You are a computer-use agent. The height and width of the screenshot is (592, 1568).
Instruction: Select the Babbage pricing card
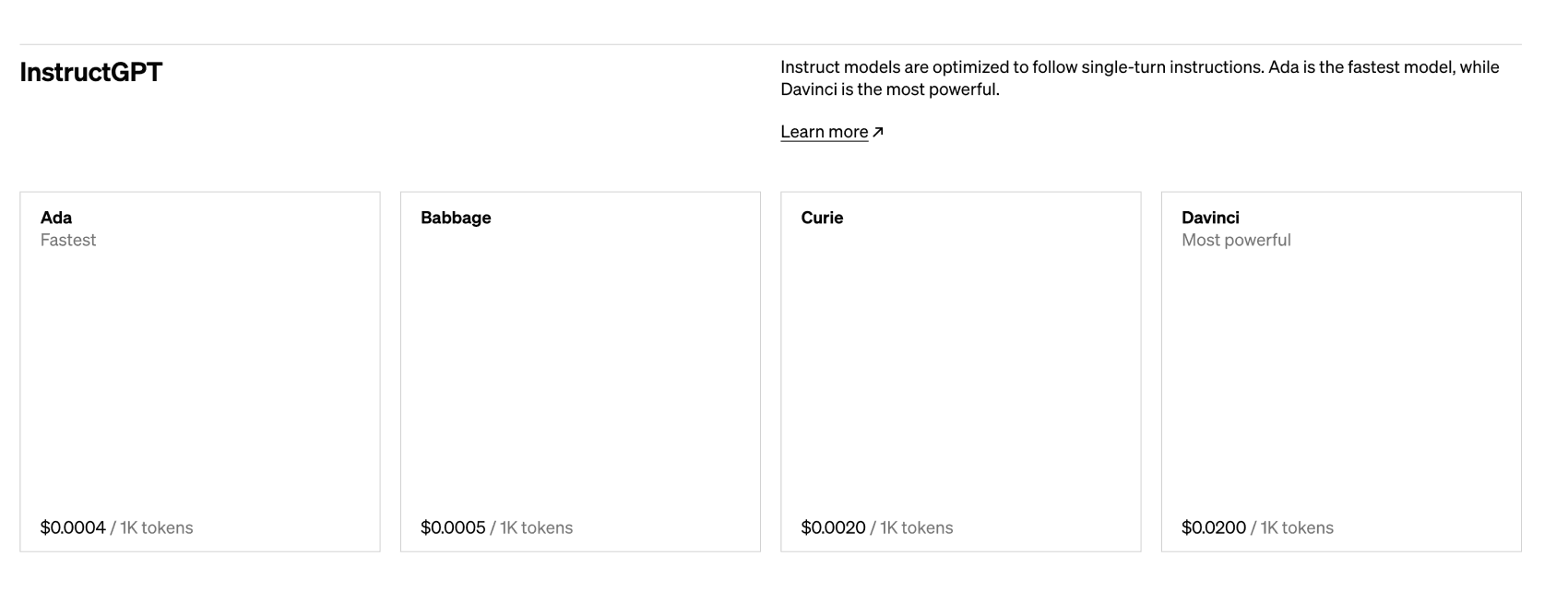pos(580,369)
